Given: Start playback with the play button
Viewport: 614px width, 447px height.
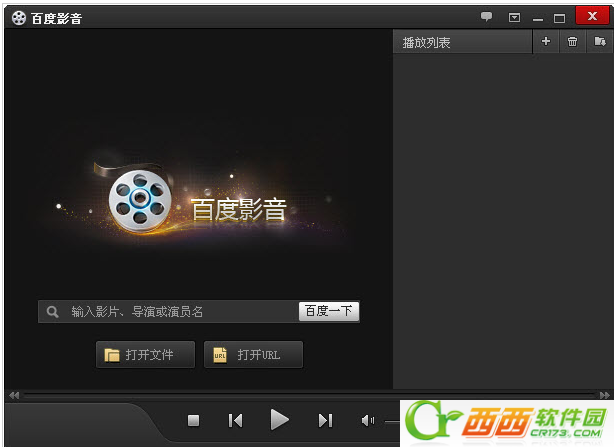Looking at the screenshot, I should (x=279, y=420).
